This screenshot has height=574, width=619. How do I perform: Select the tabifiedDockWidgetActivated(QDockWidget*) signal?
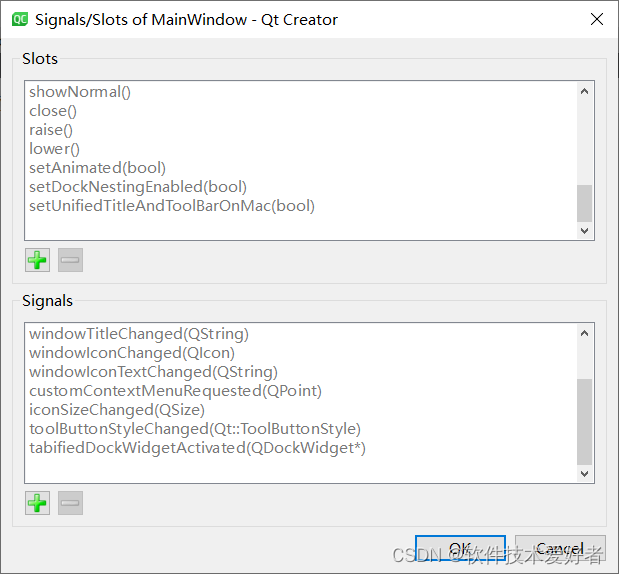coord(197,448)
